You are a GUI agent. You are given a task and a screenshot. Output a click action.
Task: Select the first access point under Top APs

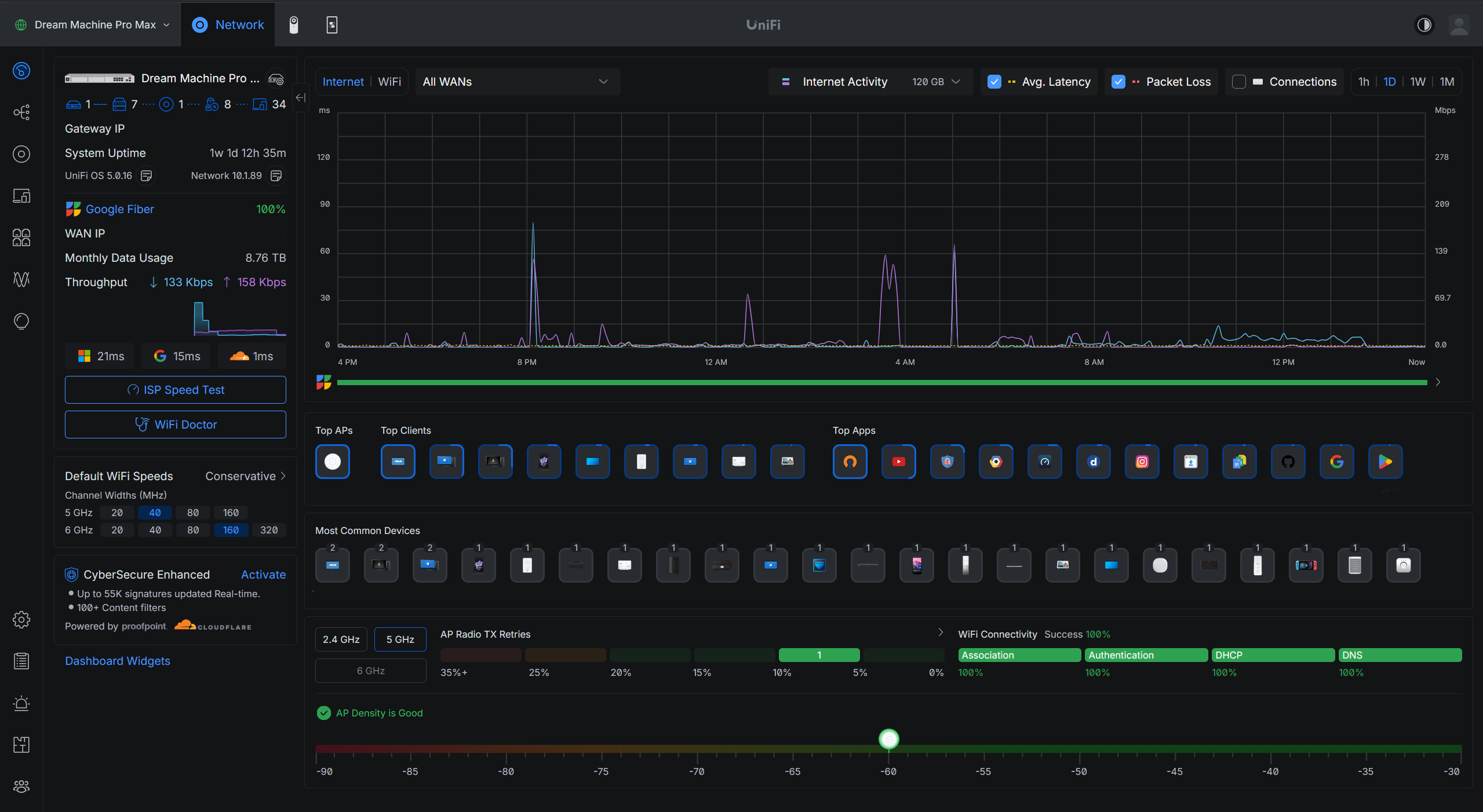point(332,462)
